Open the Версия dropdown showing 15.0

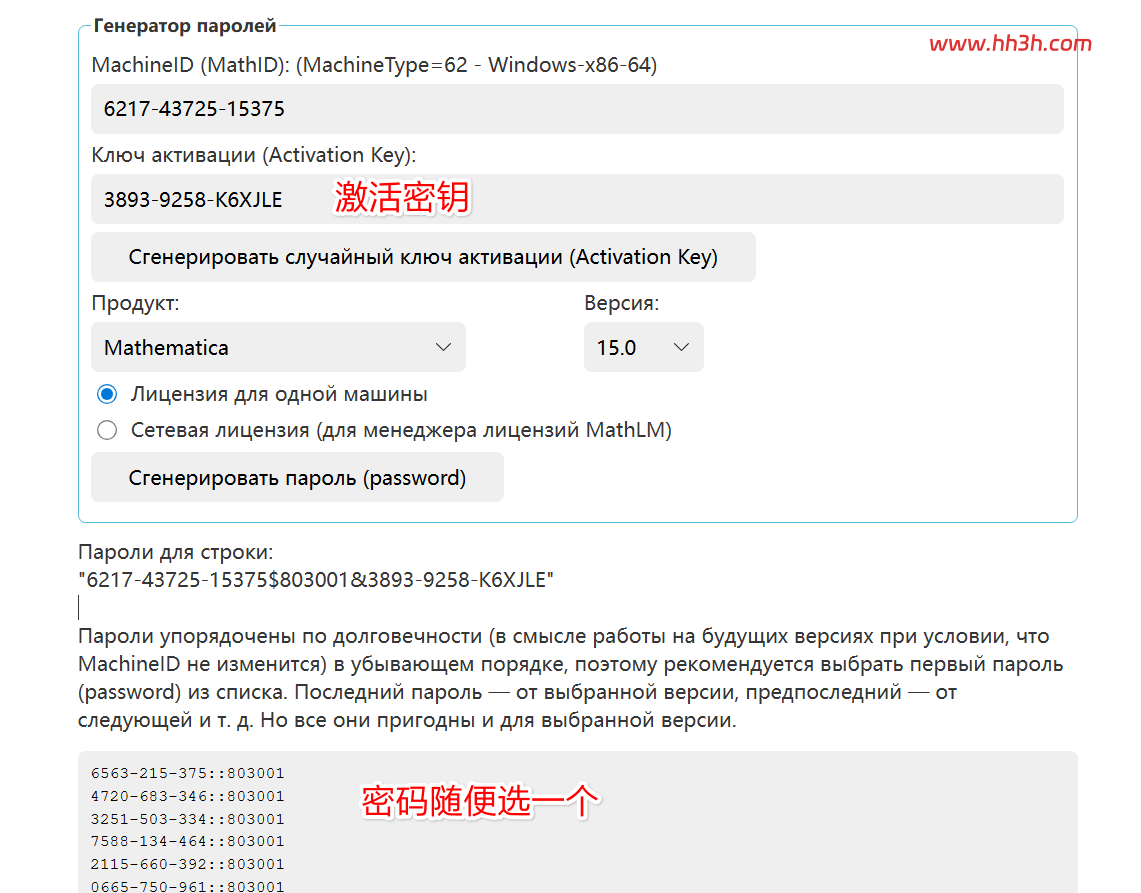point(643,347)
